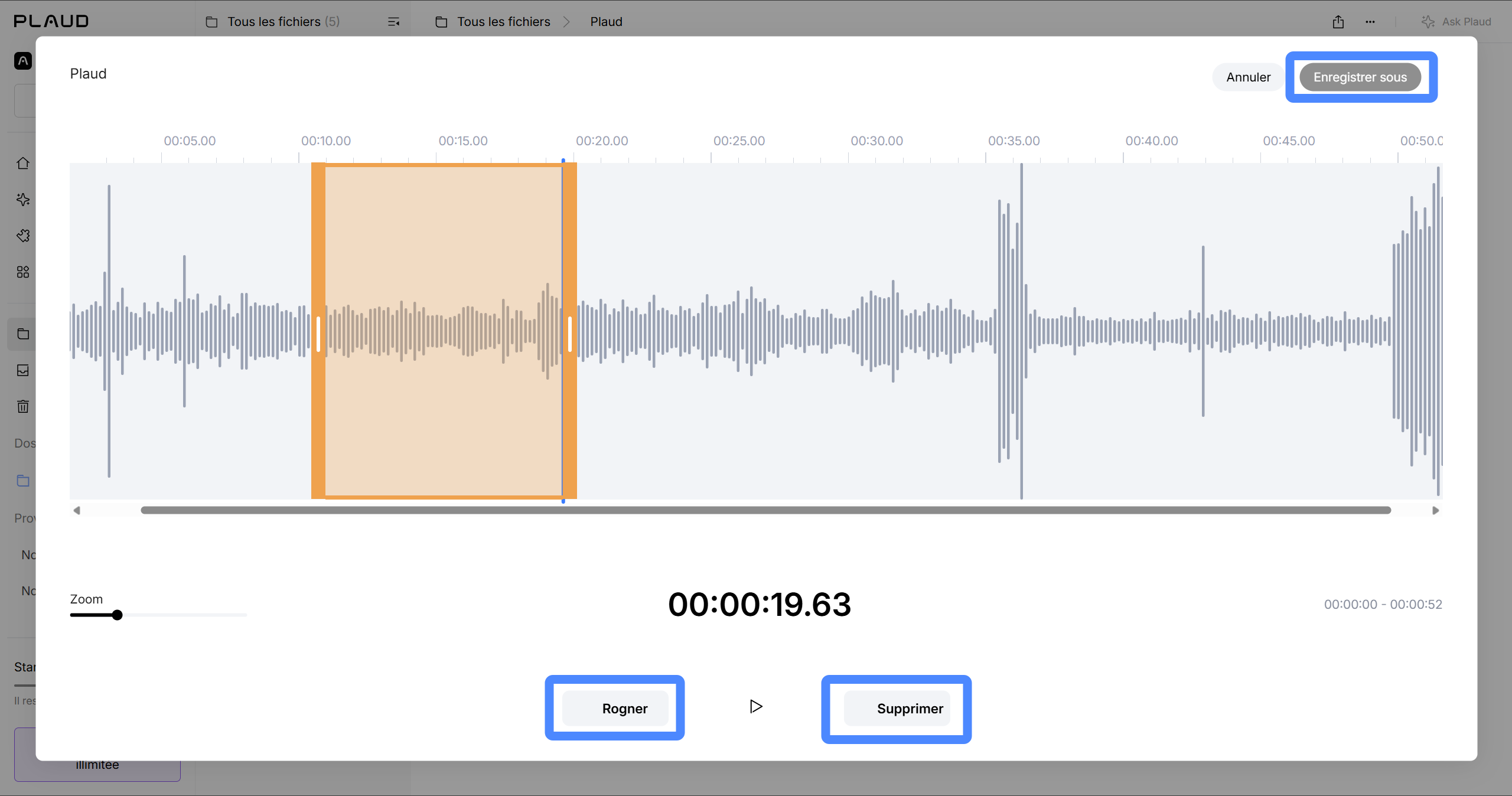The height and width of the screenshot is (796, 1512).
Task: Click the 00:05.00 ruler mark
Action: (190, 141)
